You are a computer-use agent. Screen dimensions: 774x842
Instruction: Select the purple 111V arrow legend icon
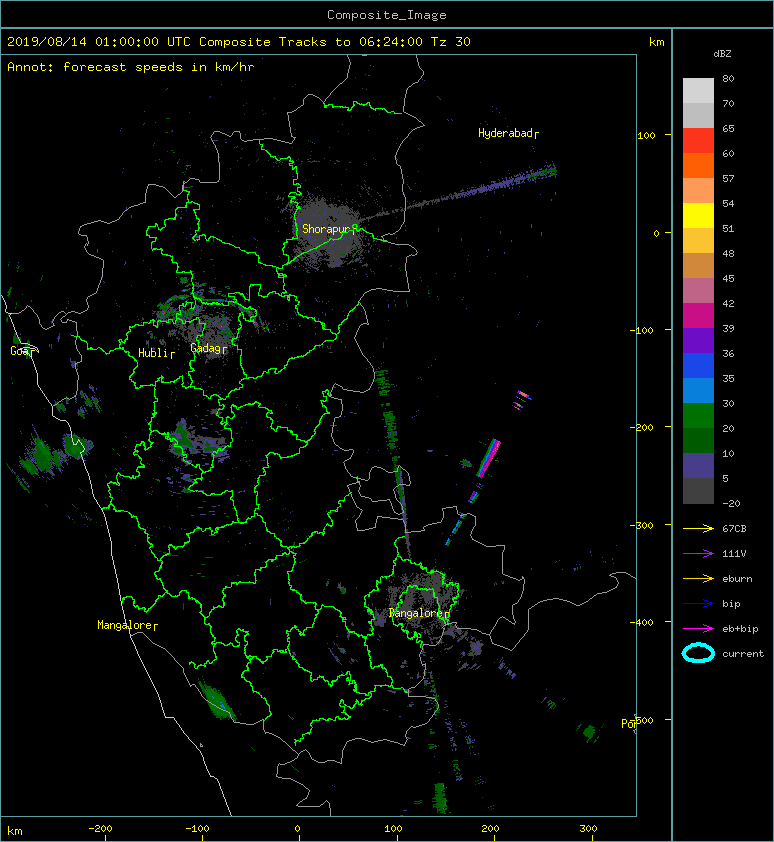(x=698, y=554)
